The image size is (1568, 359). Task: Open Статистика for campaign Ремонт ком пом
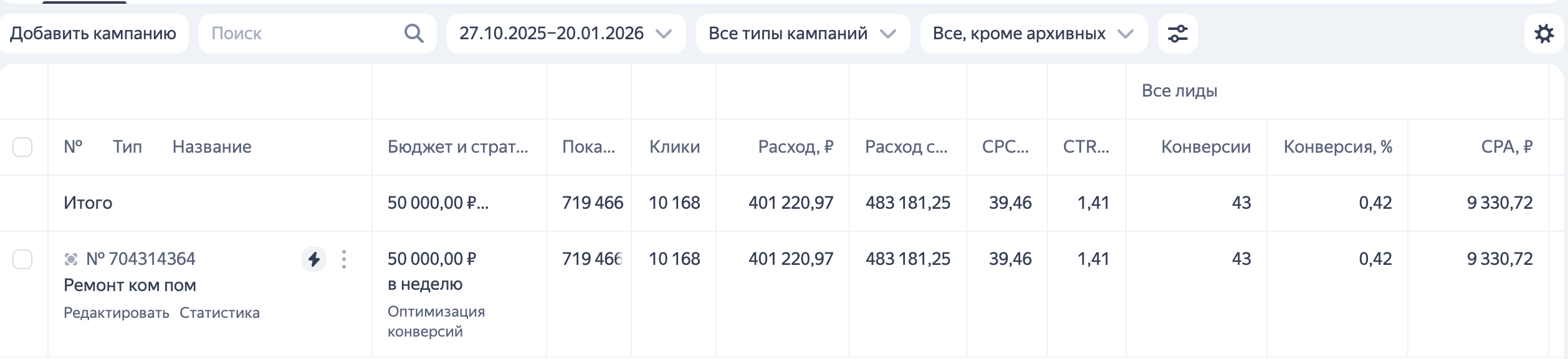(x=221, y=312)
